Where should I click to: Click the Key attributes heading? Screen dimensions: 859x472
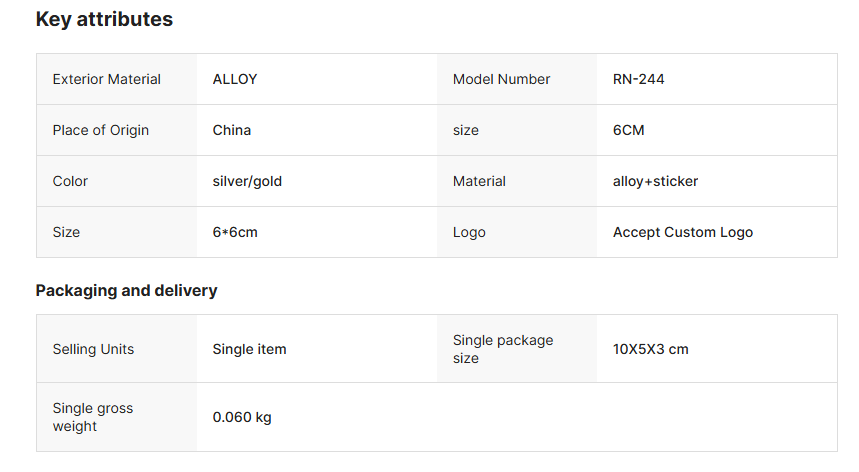104,19
